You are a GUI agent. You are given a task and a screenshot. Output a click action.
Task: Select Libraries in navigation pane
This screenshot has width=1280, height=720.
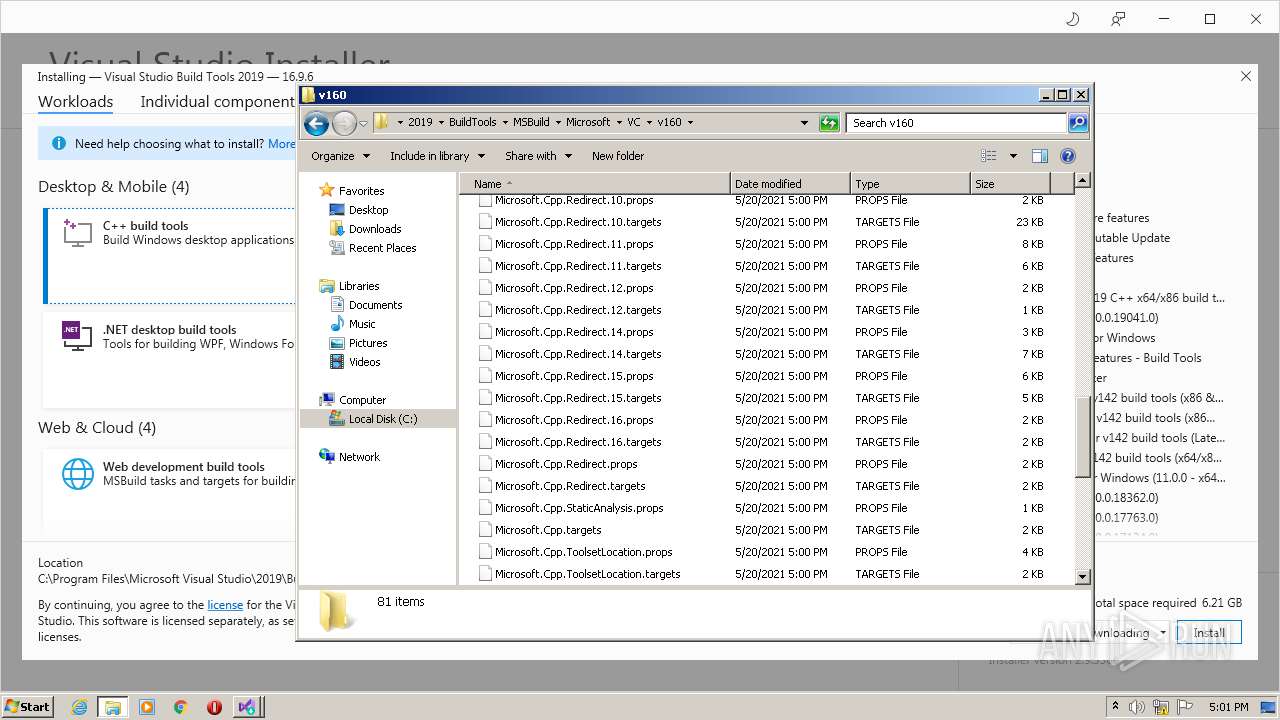pyautogui.click(x=358, y=286)
